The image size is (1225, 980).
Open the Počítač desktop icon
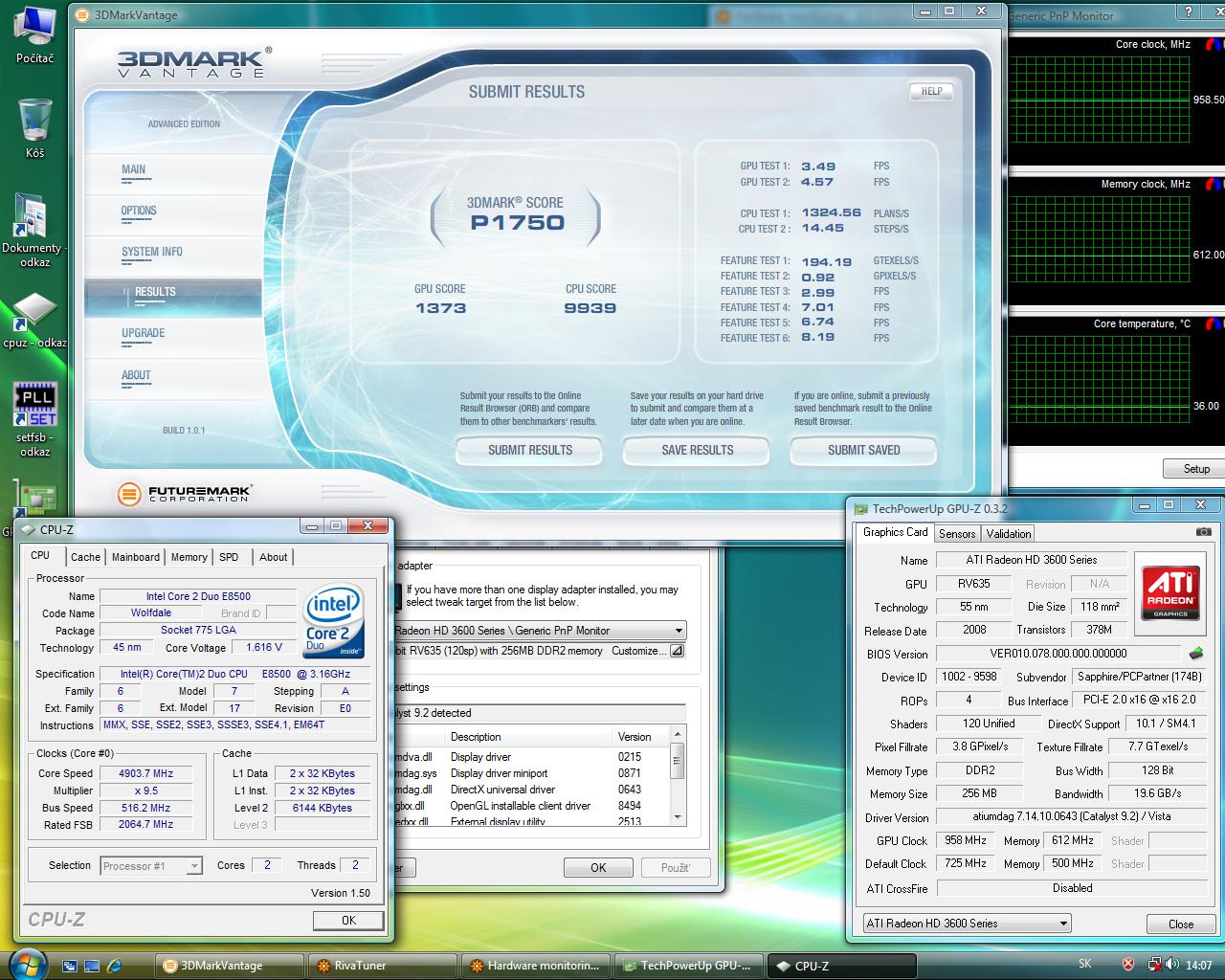coord(34,33)
